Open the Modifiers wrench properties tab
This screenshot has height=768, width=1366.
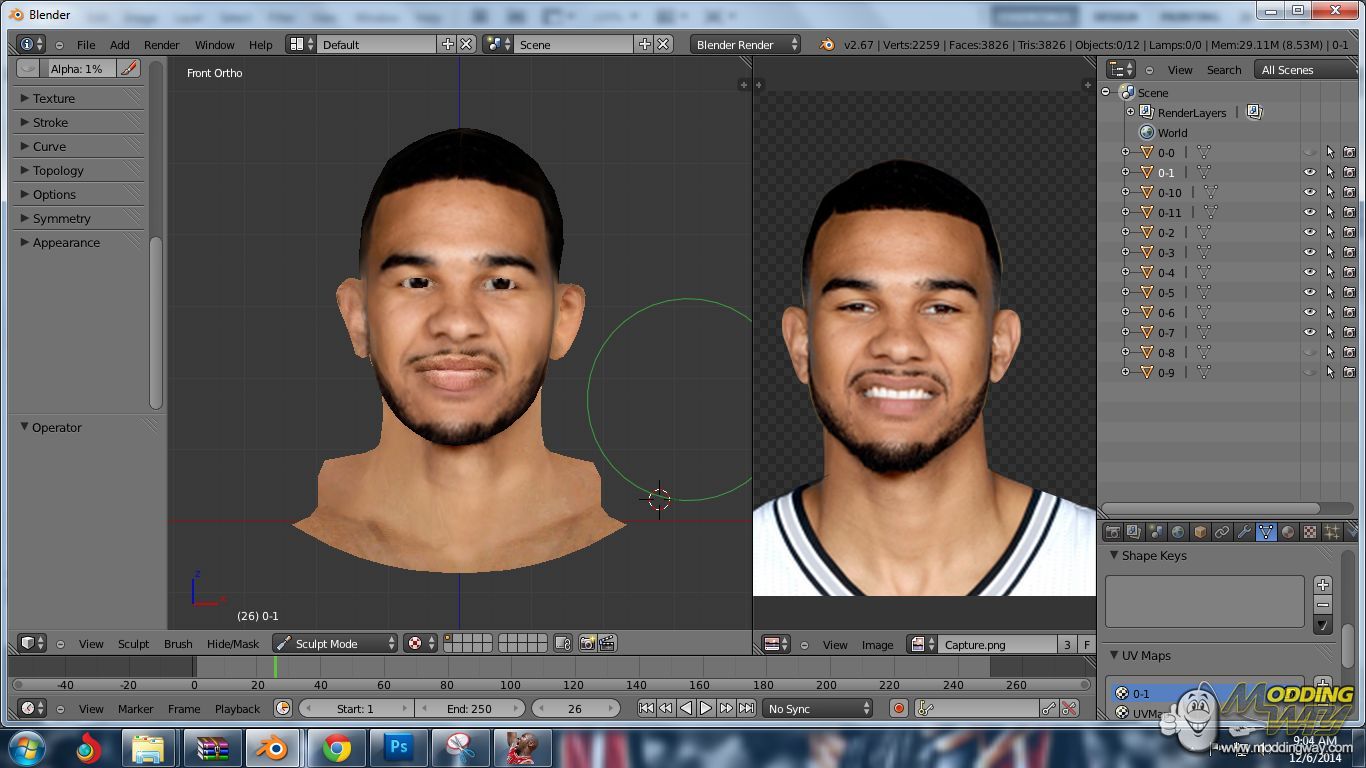click(1244, 533)
